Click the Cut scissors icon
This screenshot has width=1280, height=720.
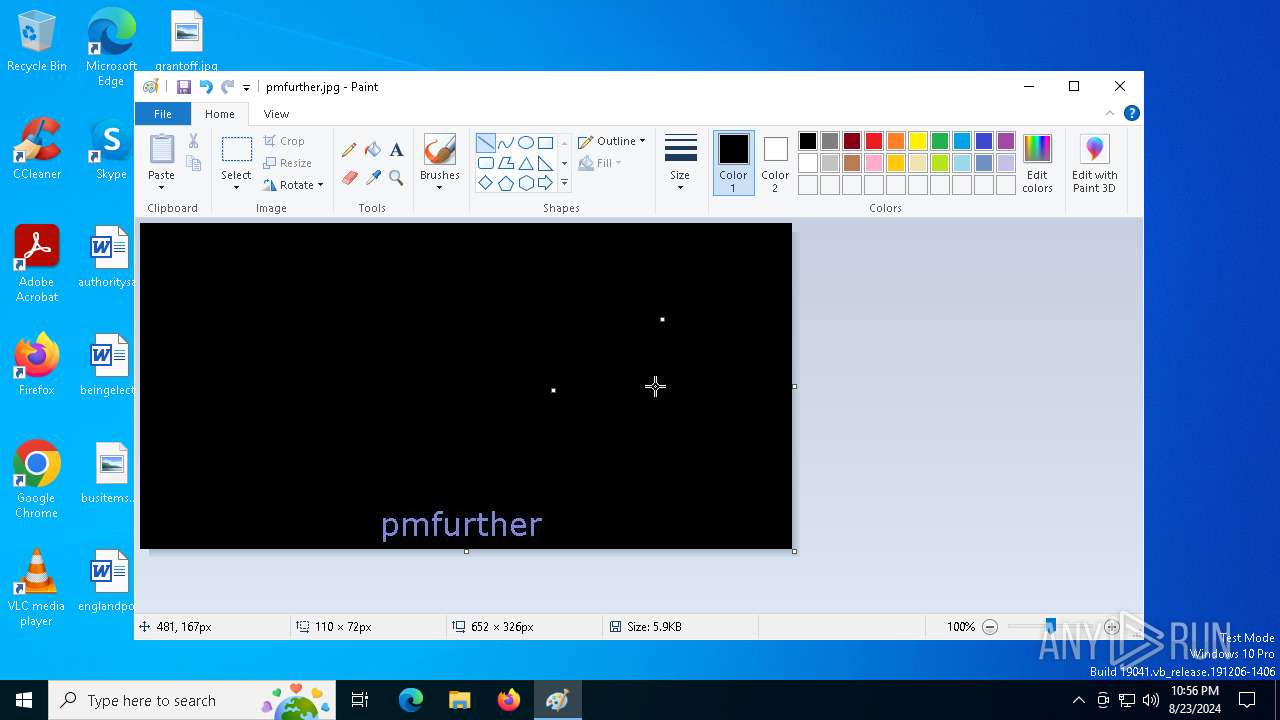[194, 142]
